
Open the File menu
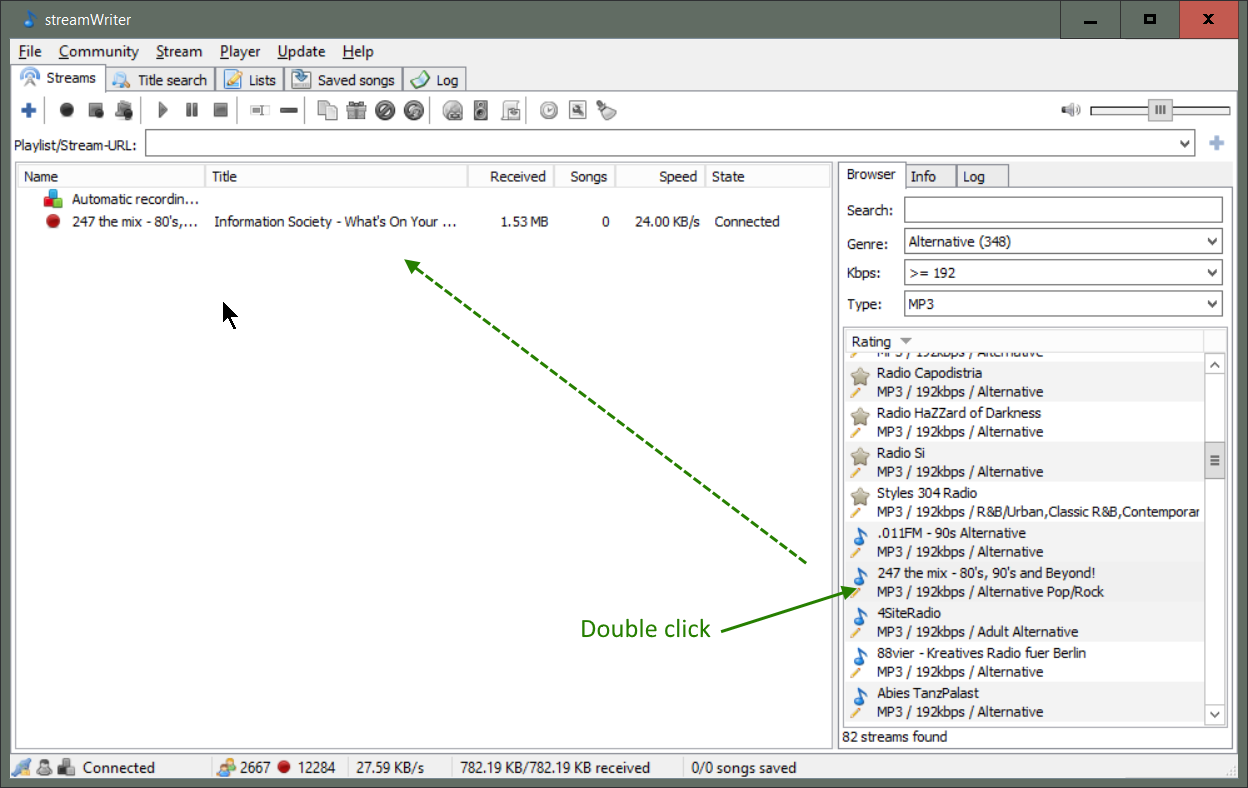pos(30,51)
